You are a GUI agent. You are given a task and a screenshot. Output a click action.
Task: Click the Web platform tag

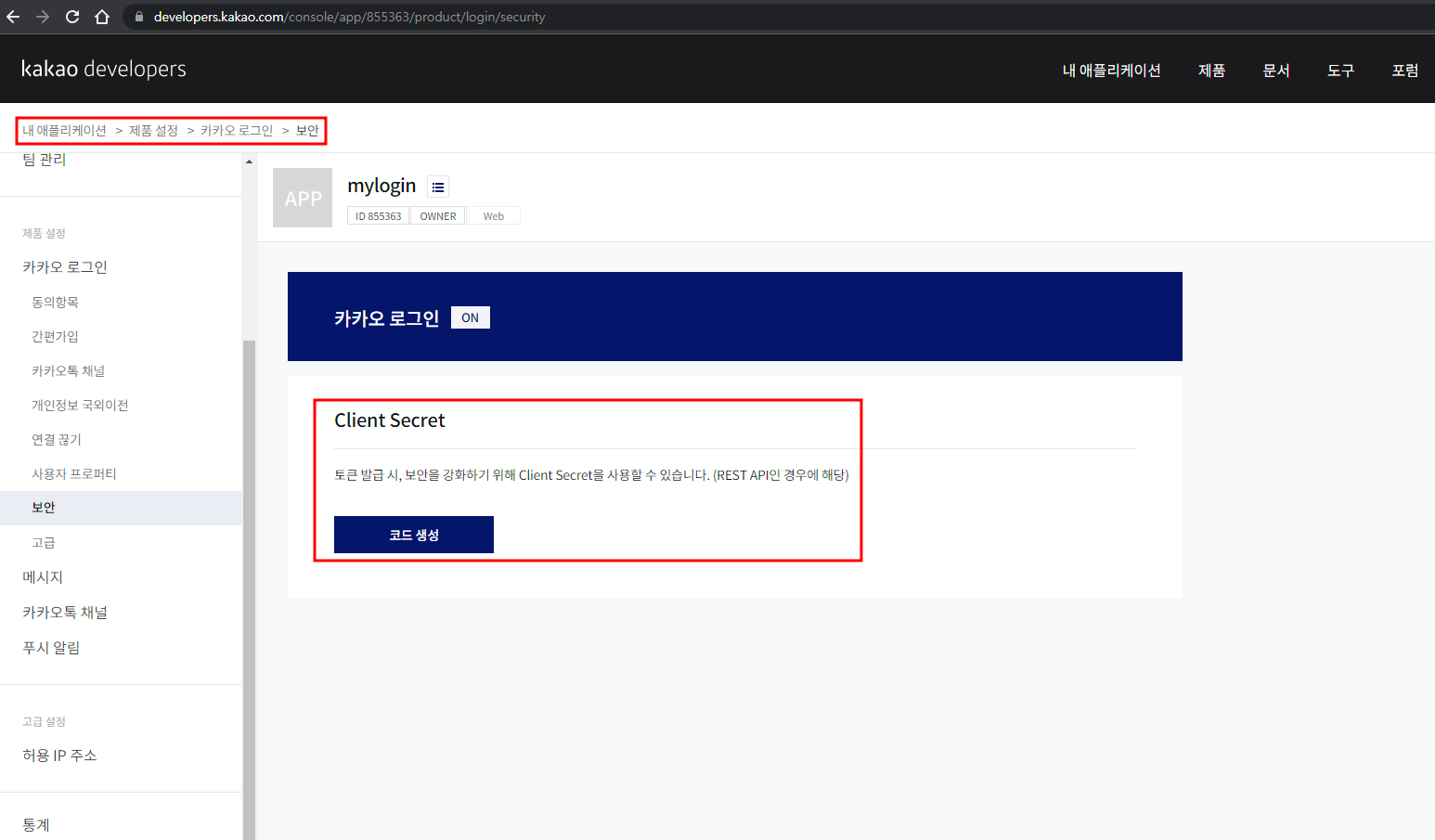point(493,216)
